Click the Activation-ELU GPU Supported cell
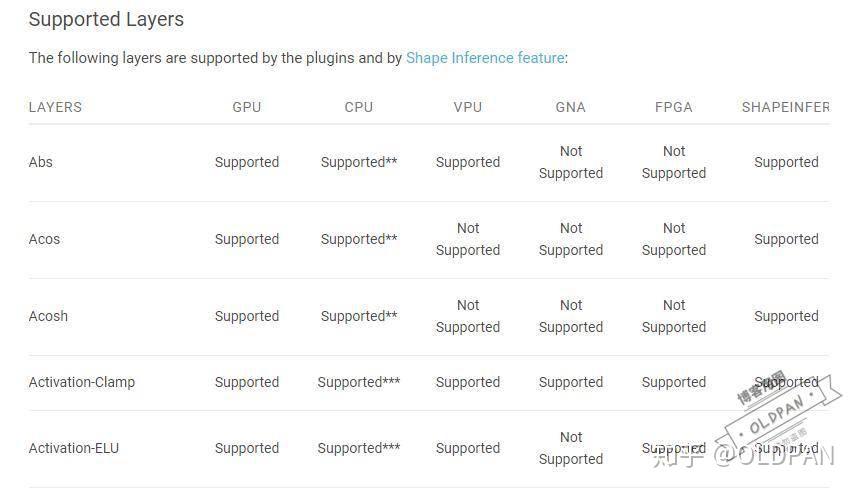The width and height of the screenshot is (857, 490). tap(247, 448)
